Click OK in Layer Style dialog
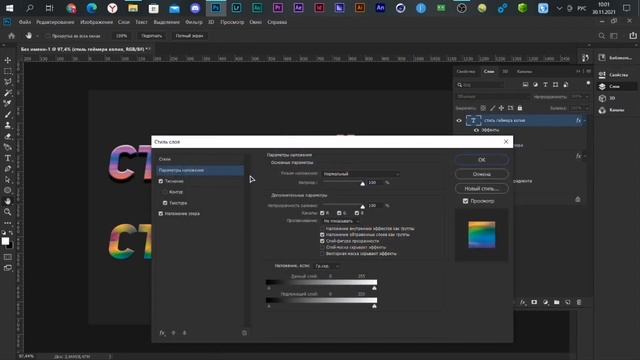640x360 pixels. (x=482, y=160)
